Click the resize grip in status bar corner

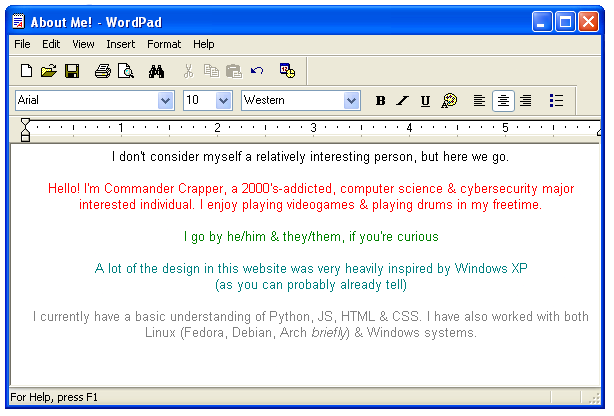point(594,398)
